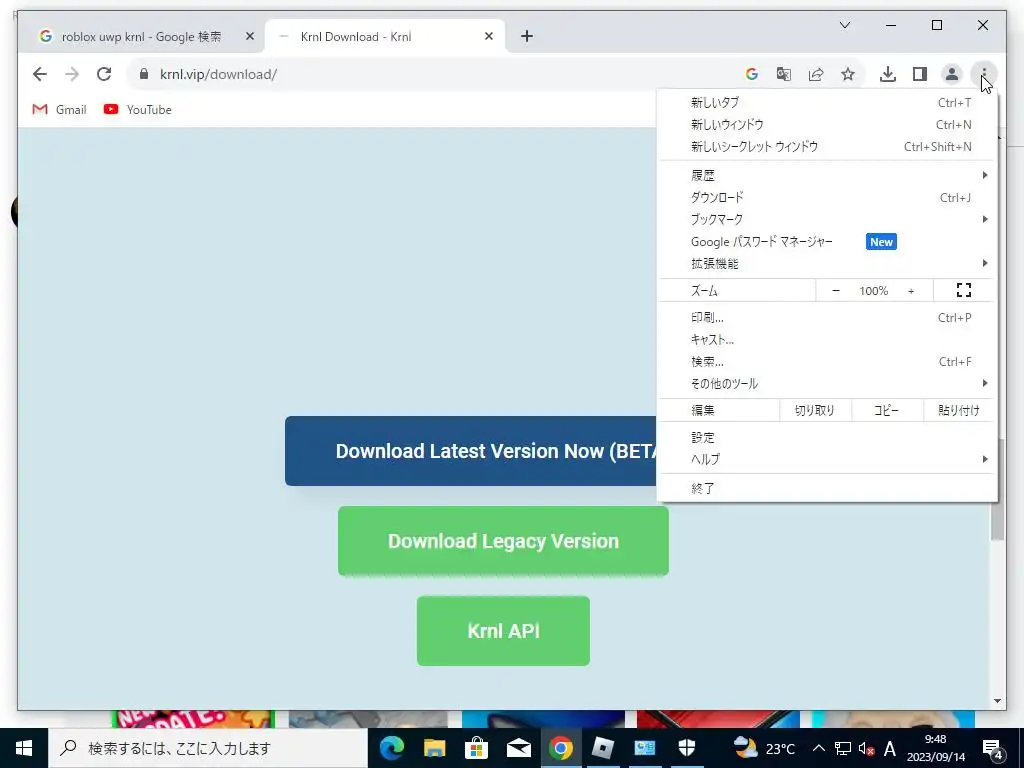The image size is (1024, 768).
Task: Click the address bar URL krnl.vip/download/
Action: [x=218, y=74]
